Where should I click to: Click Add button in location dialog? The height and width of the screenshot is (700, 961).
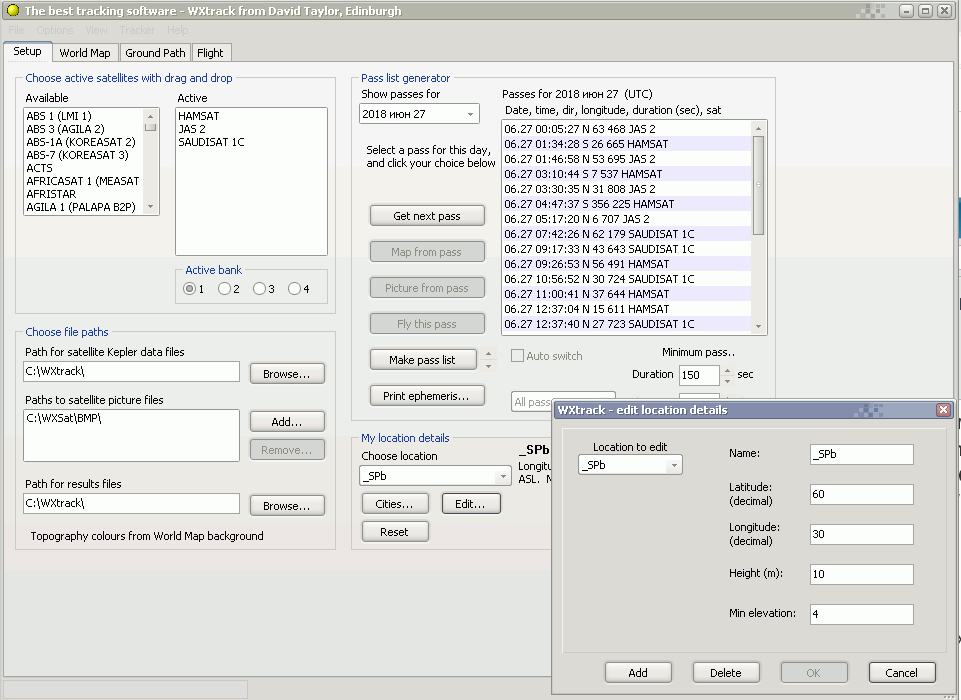point(637,673)
